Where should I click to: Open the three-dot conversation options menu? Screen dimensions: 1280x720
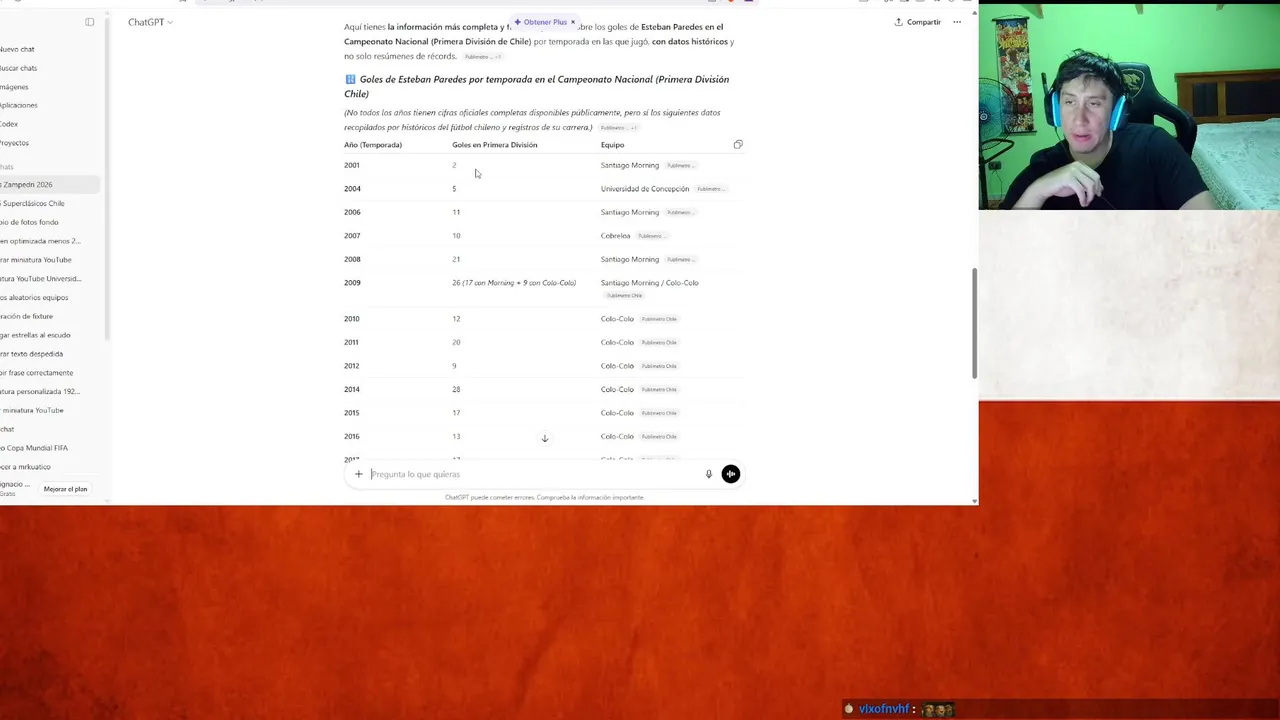click(957, 22)
